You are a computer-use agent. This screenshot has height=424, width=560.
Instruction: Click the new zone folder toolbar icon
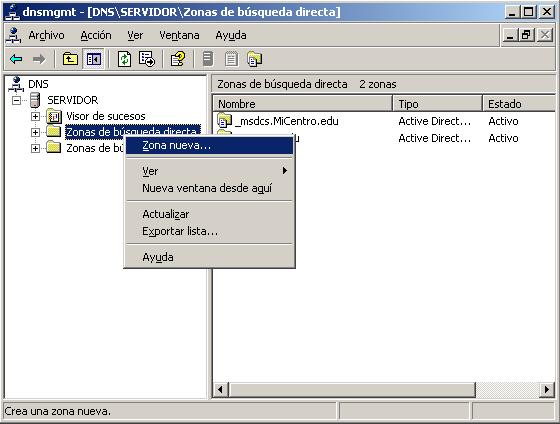click(x=255, y=59)
